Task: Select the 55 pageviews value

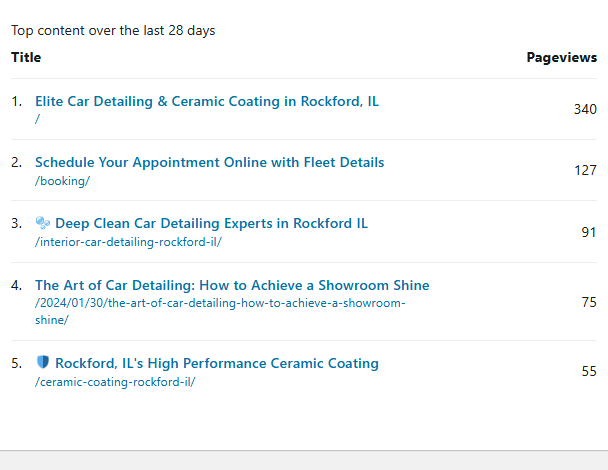Action: coord(588,372)
